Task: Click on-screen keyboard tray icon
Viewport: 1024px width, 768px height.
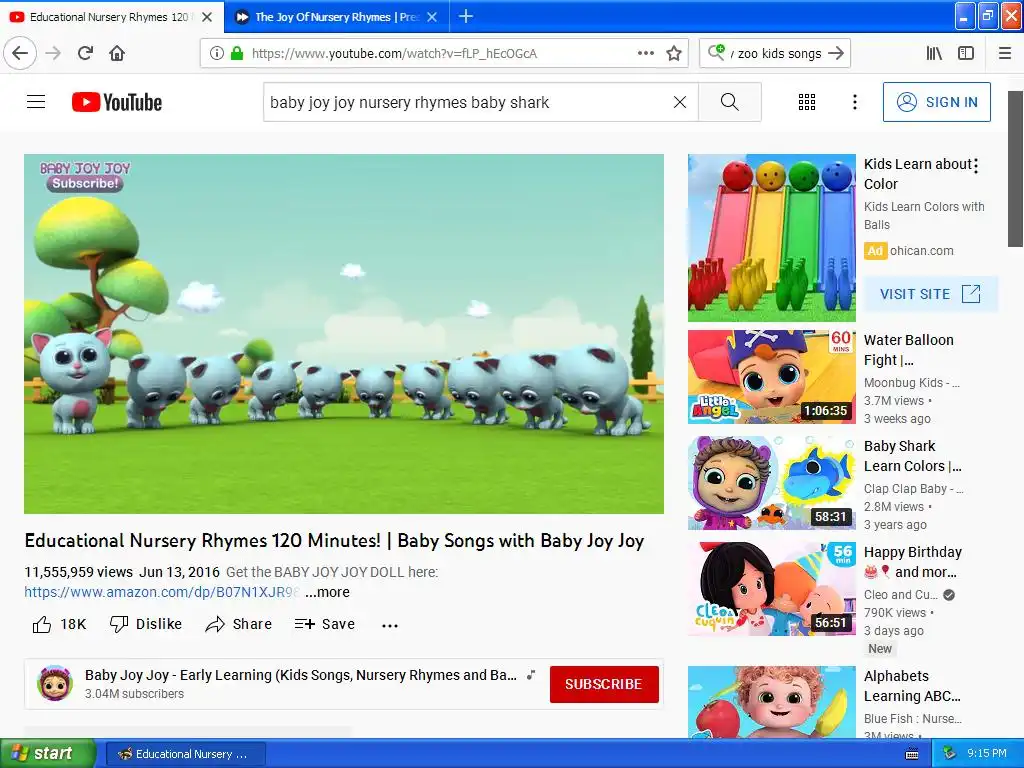Action: (x=912, y=754)
